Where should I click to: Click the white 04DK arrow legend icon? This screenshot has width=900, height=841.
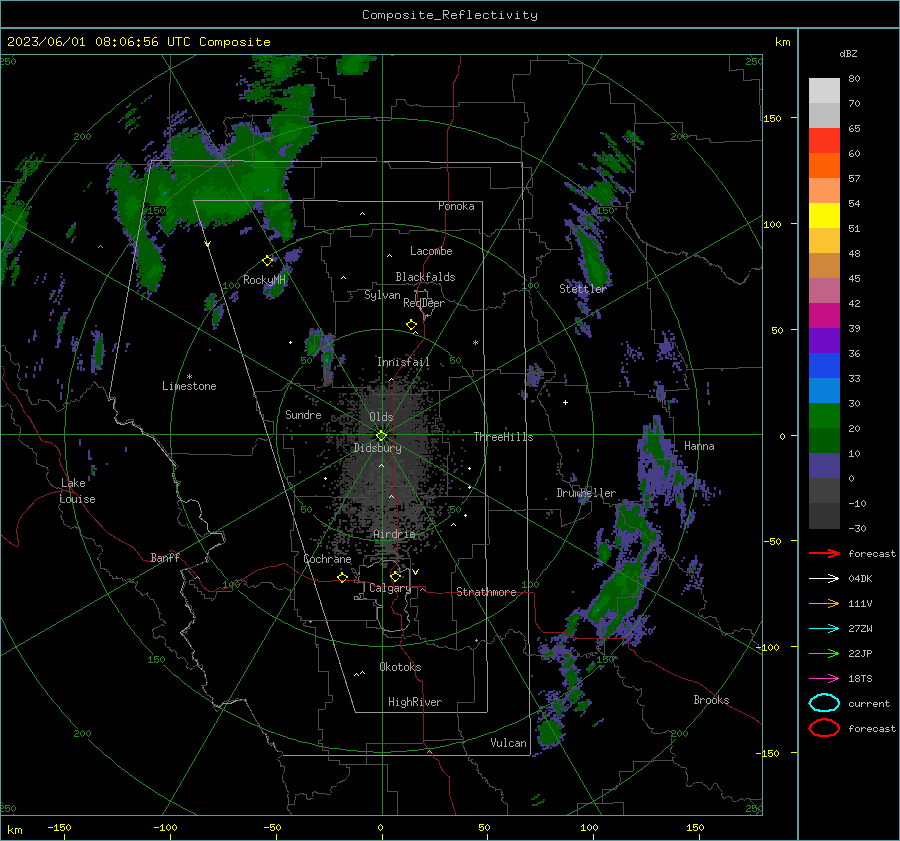(x=824, y=579)
